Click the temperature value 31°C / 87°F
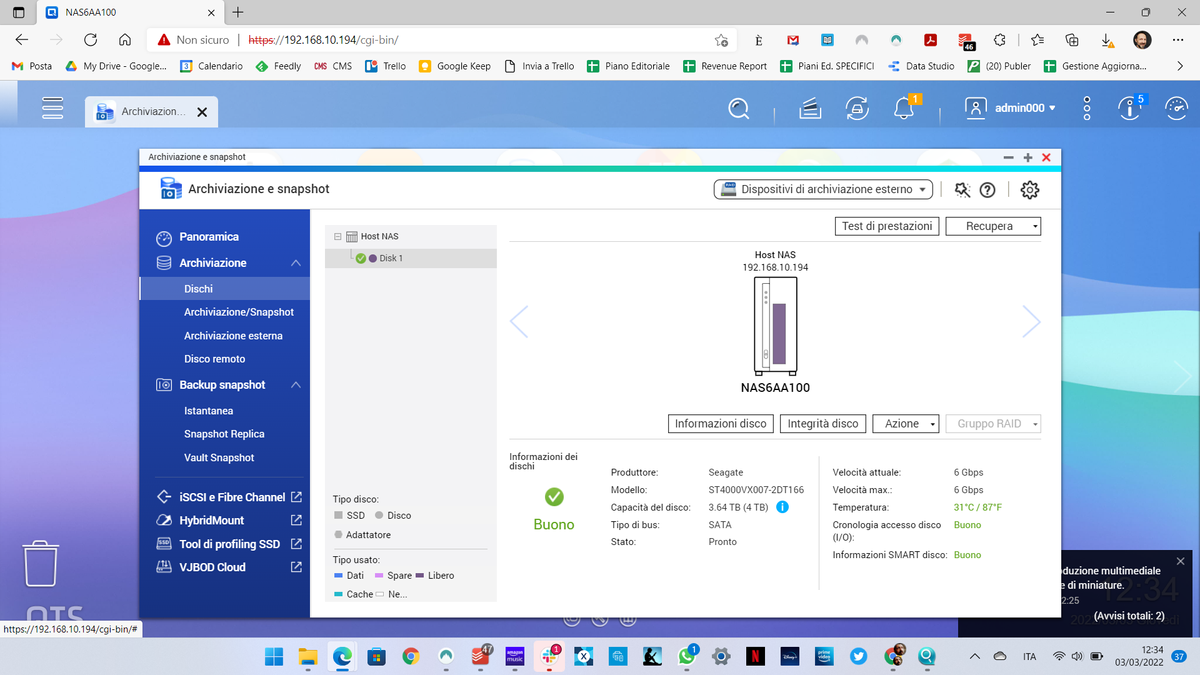Image resolution: width=1200 pixels, height=675 pixels. [x=978, y=508]
